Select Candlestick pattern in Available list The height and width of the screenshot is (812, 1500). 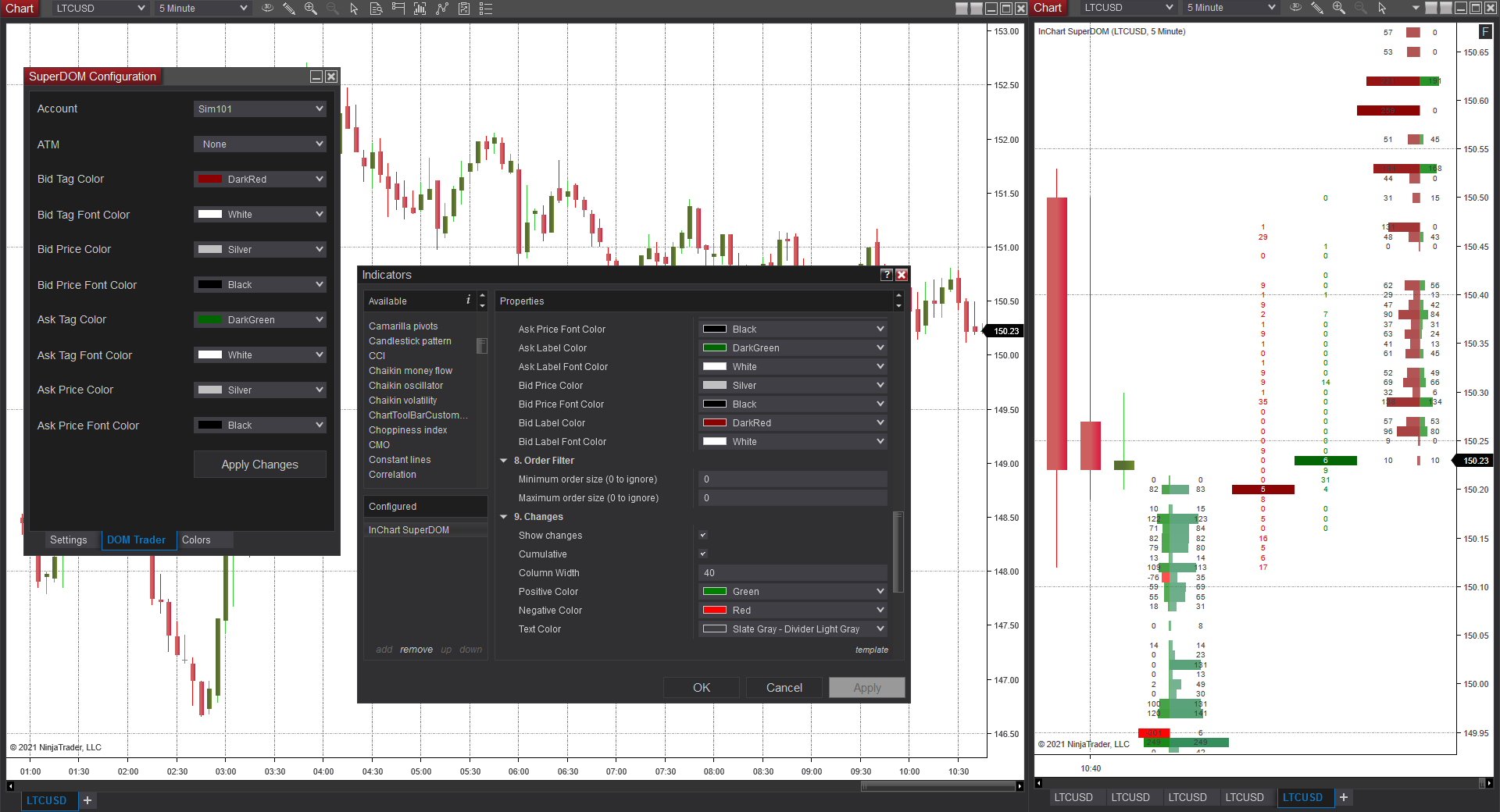[x=410, y=341]
